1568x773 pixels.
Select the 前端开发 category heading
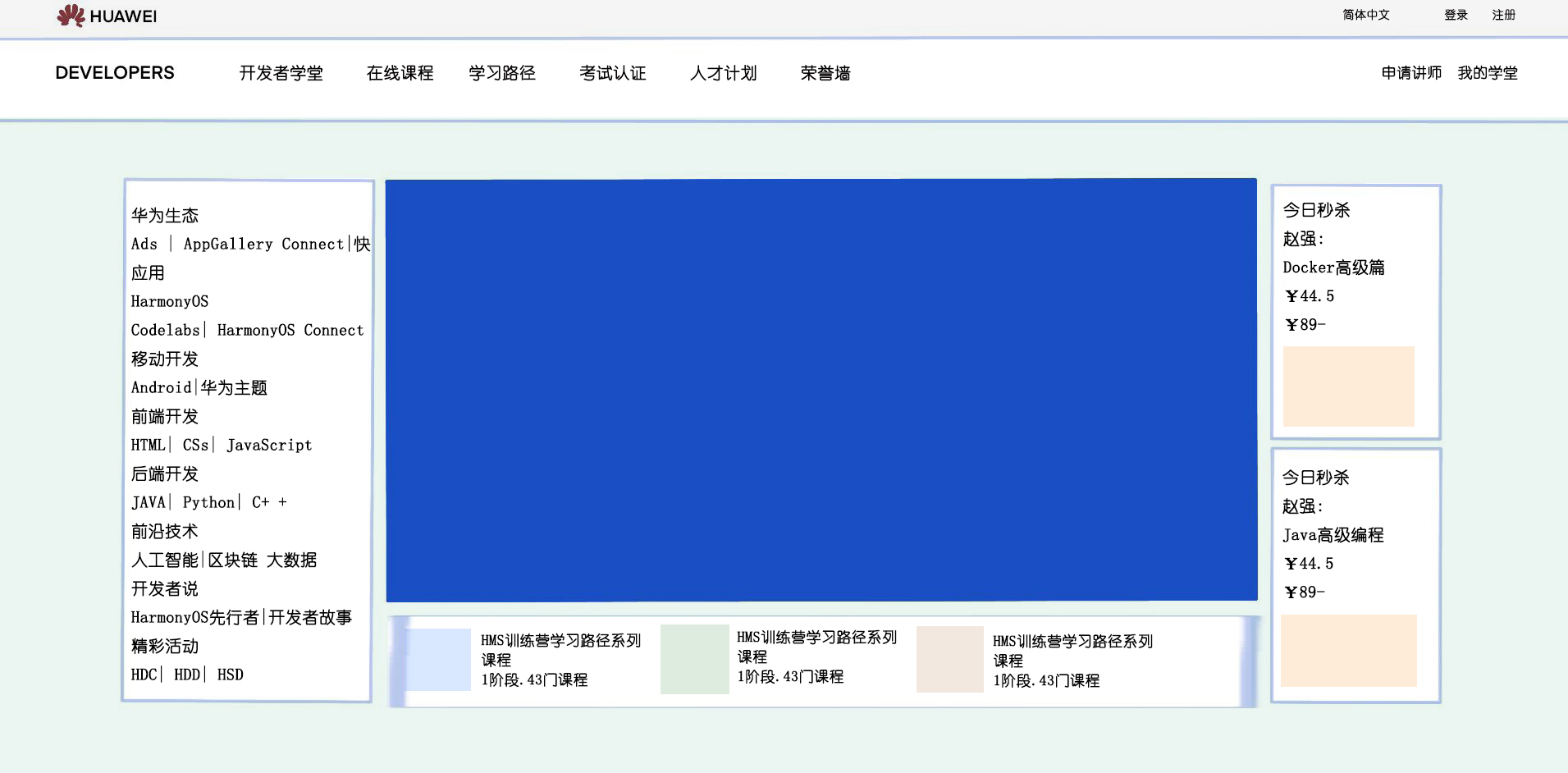[165, 416]
